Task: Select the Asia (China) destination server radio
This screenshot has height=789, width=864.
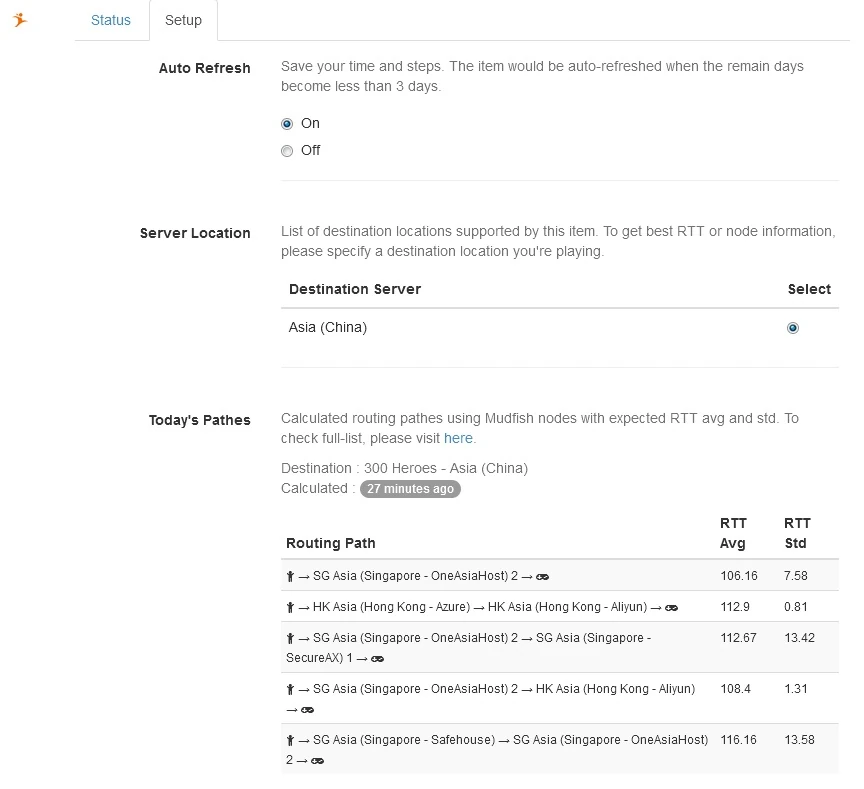Action: point(793,328)
